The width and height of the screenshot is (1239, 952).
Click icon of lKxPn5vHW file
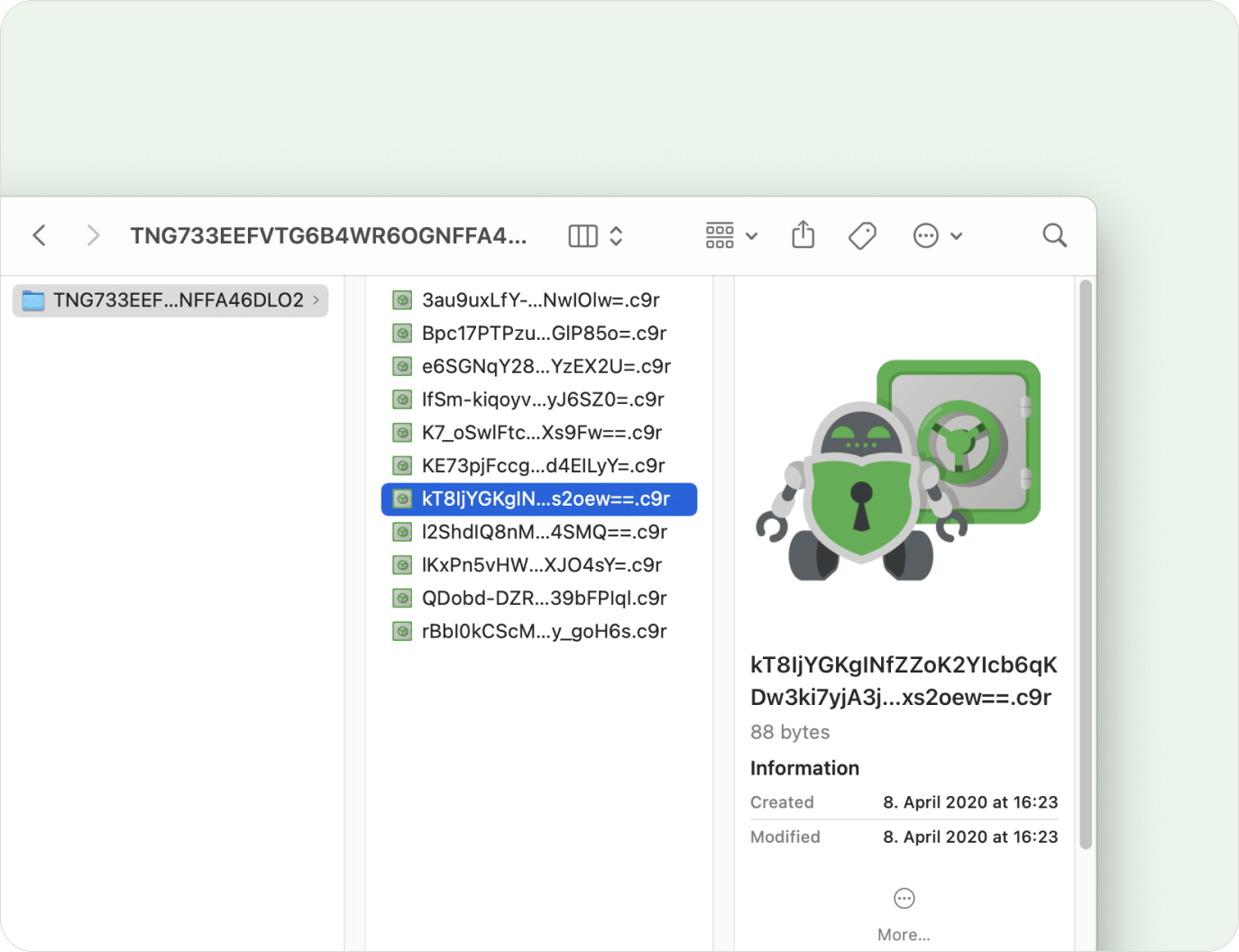coord(402,565)
